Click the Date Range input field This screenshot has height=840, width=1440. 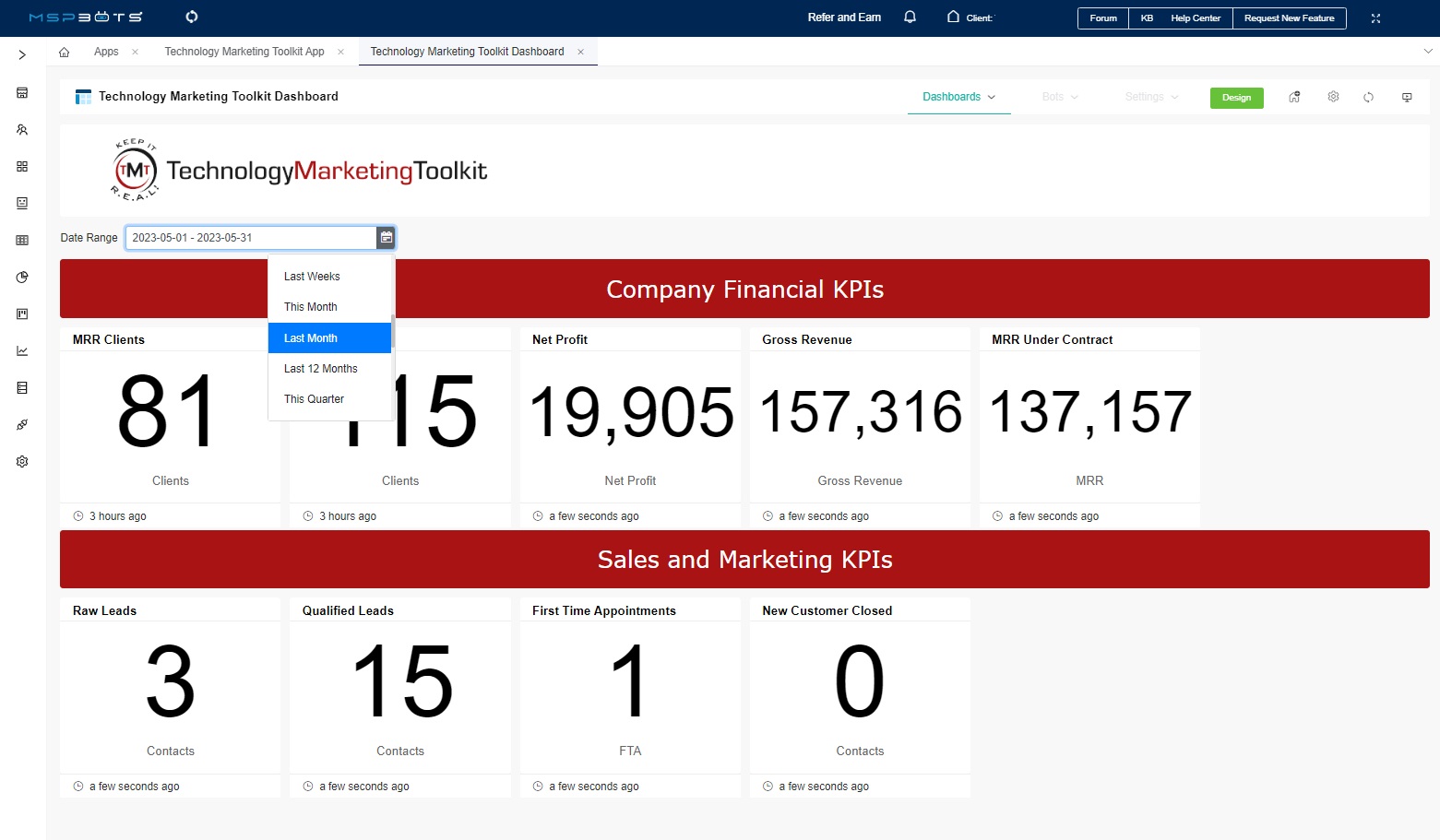click(x=251, y=238)
